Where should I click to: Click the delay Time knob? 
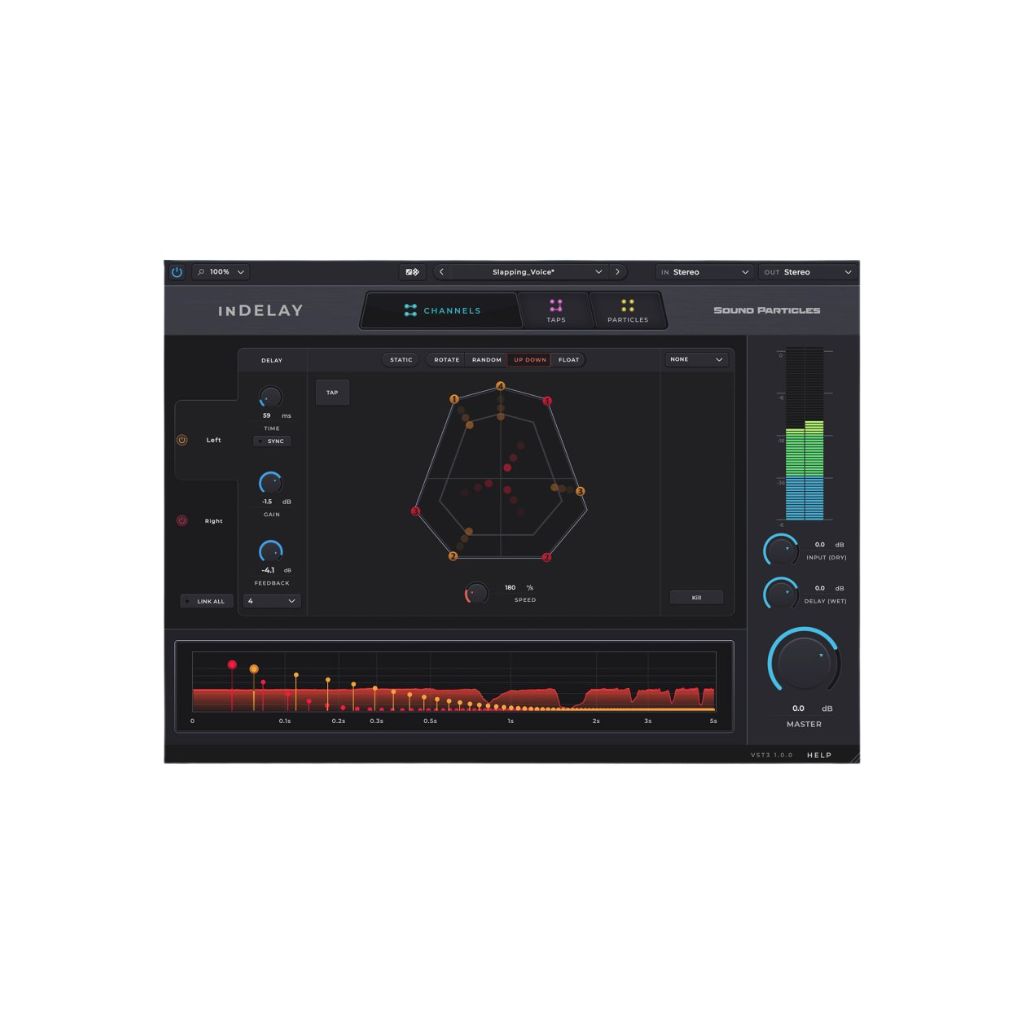[270, 397]
